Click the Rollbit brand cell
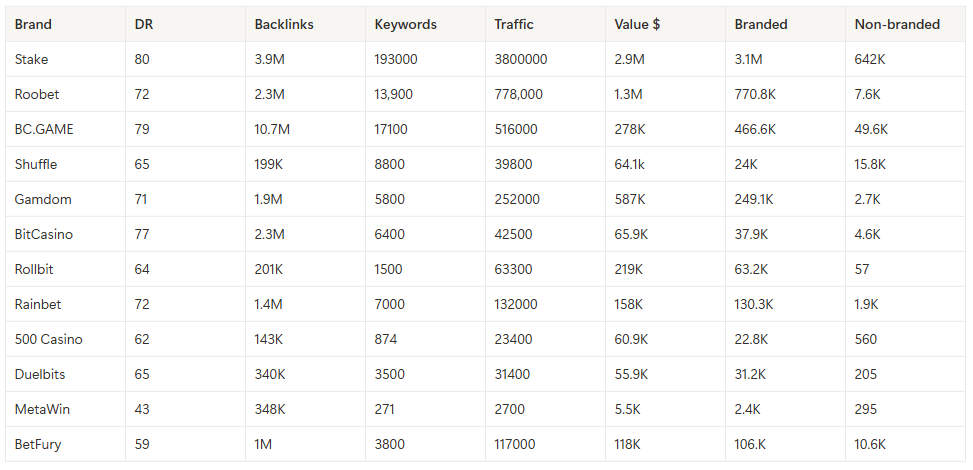The width and height of the screenshot is (973, 470). pyautogui.click(x=65, y=269)
